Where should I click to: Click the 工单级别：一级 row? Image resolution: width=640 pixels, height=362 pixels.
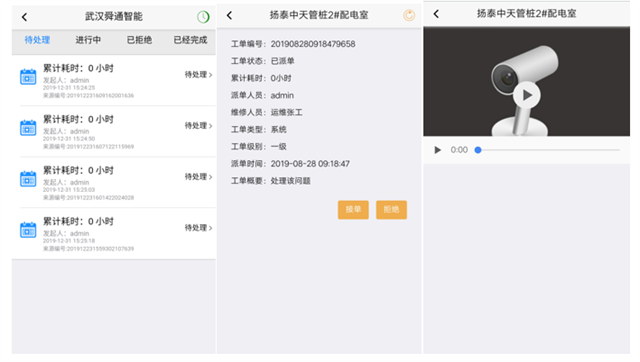click(259, 147)
